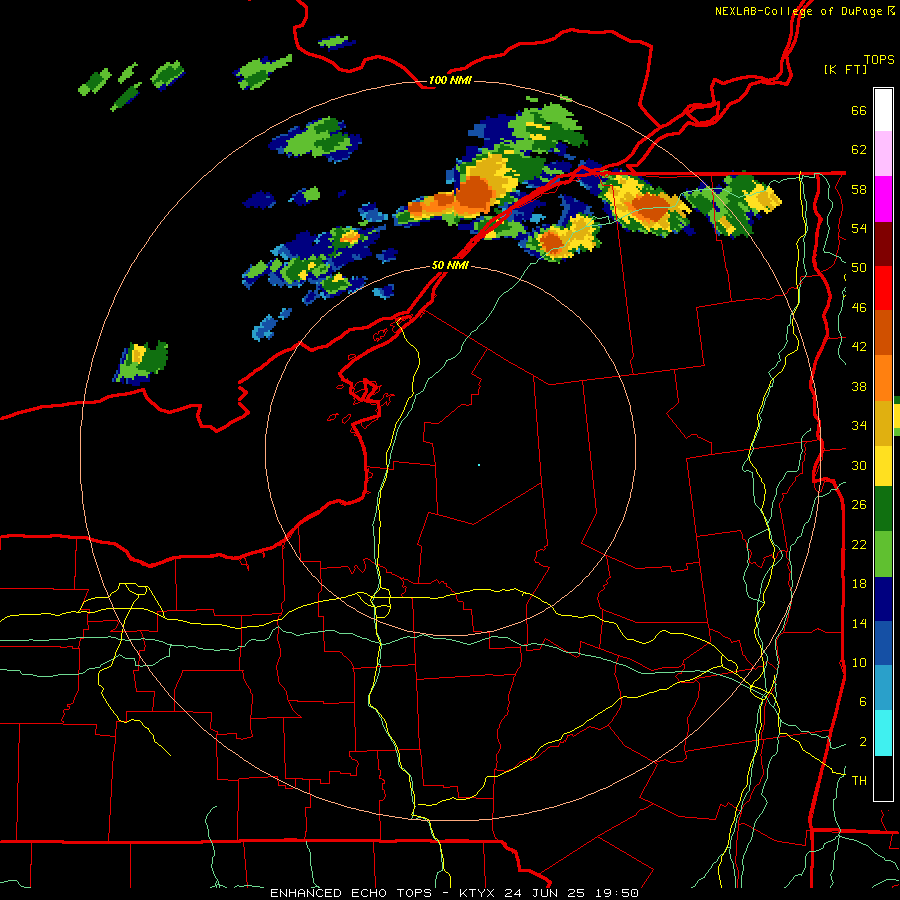Click the legend value '62'
Viewport: 900px width, 900px height.
tap(859, 150)
